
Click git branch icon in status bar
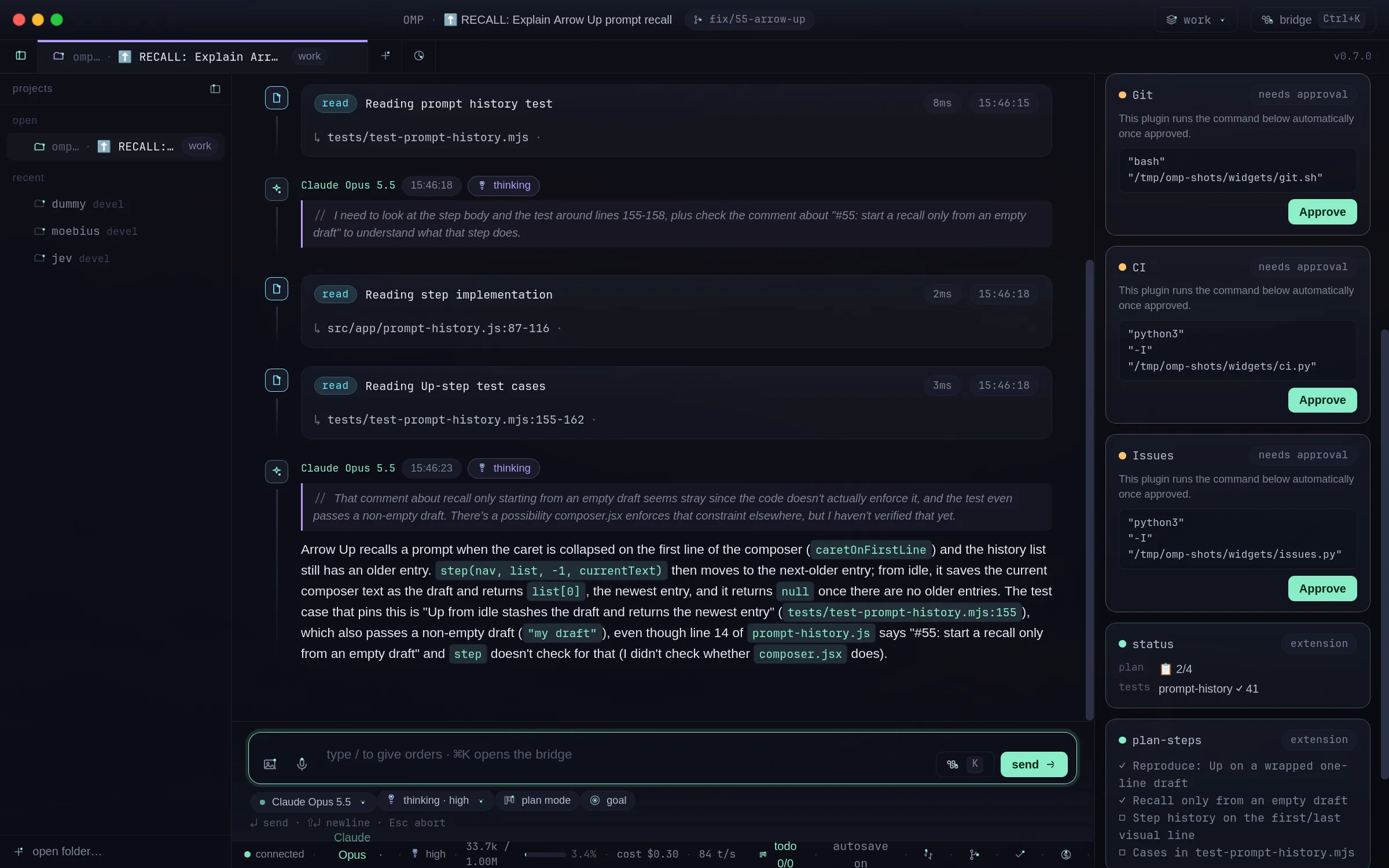(x=974, y=854)
